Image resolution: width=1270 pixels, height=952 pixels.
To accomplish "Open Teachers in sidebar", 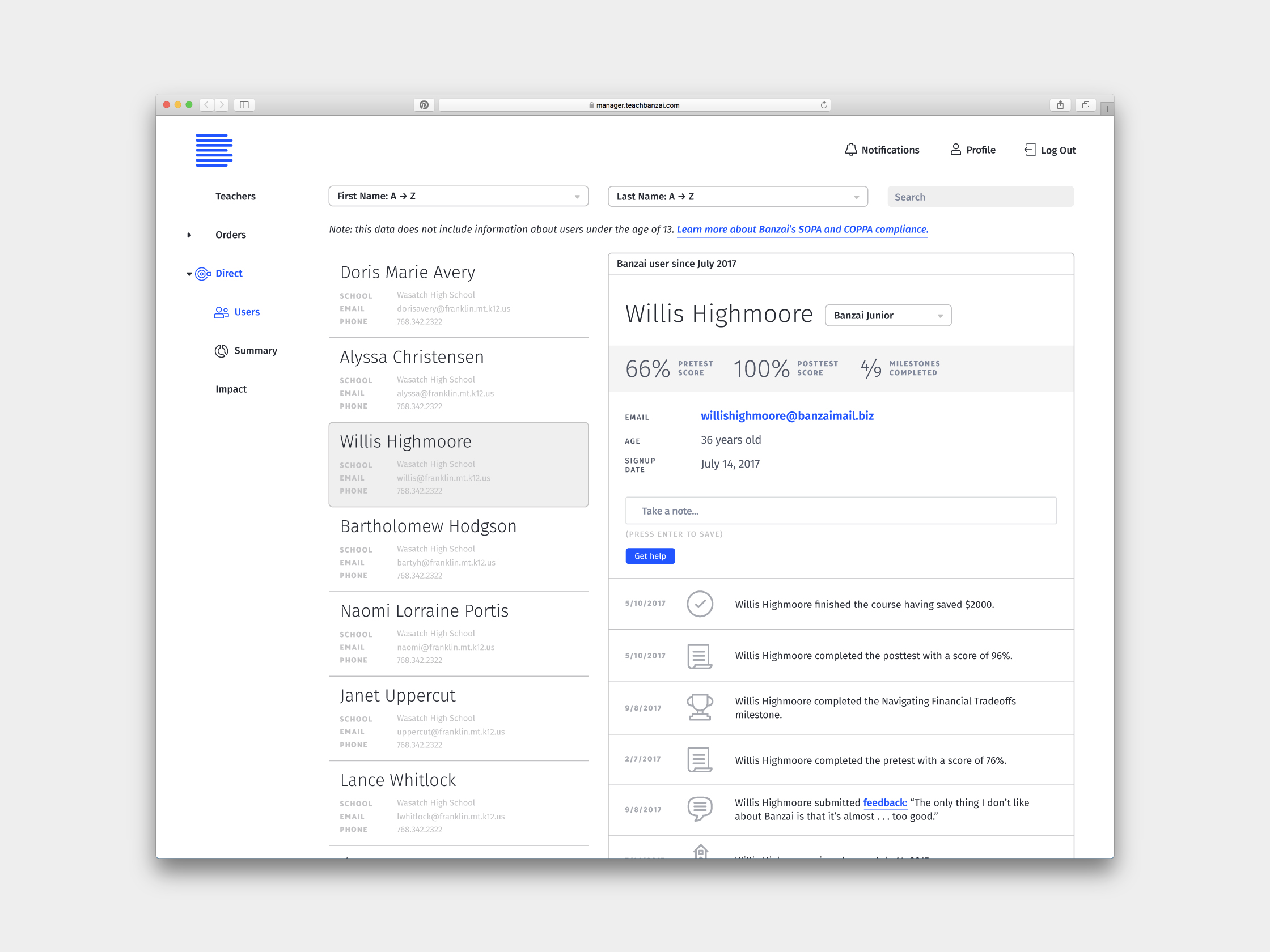I will [235, 196].
